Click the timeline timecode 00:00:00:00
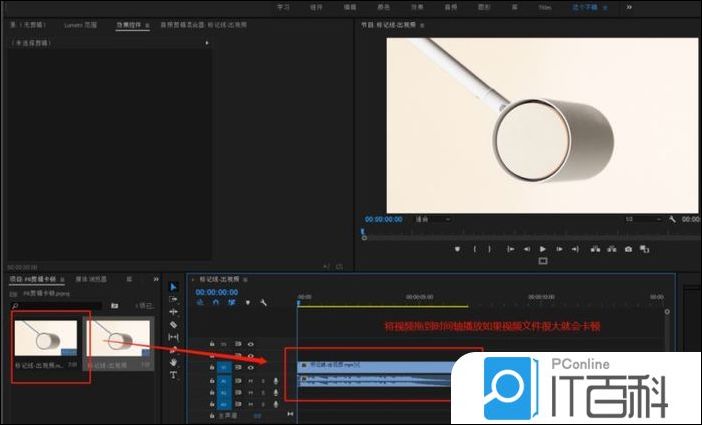Viewport: 702px width, 425px height. click(216, 292)
